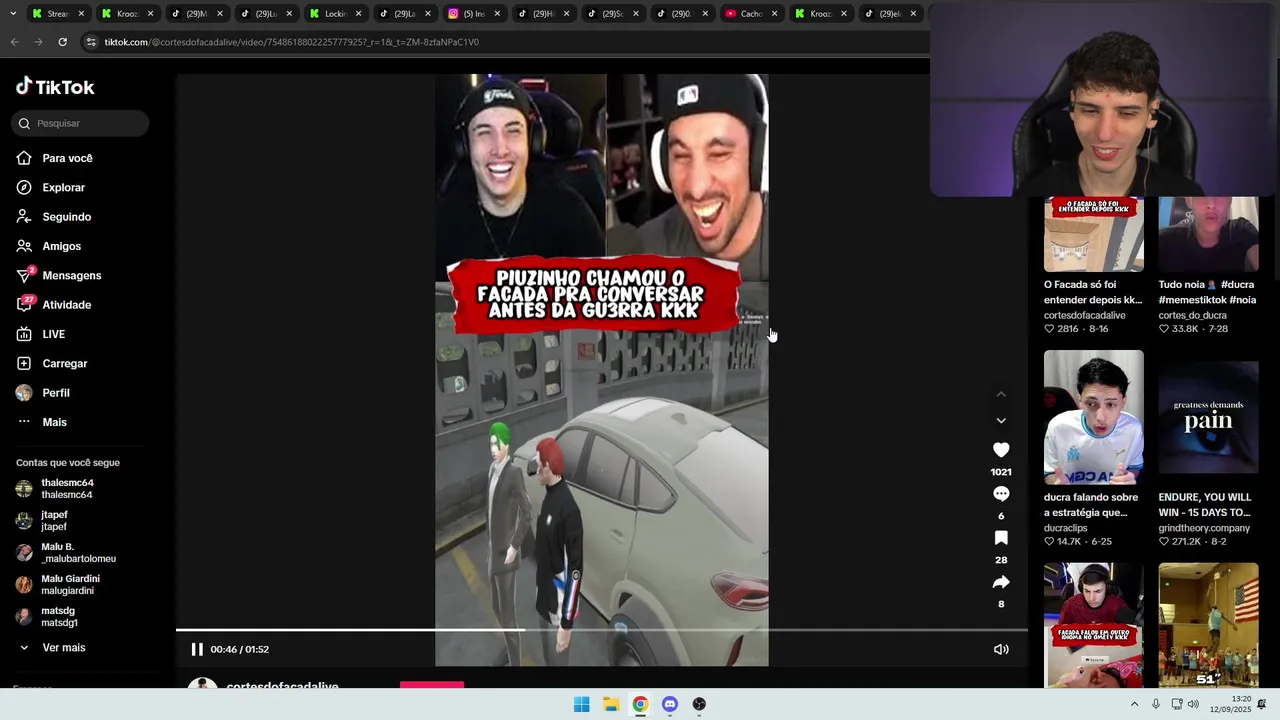Click the browser back arrow
The image size is (1280, 720).
tap(14, 42)
